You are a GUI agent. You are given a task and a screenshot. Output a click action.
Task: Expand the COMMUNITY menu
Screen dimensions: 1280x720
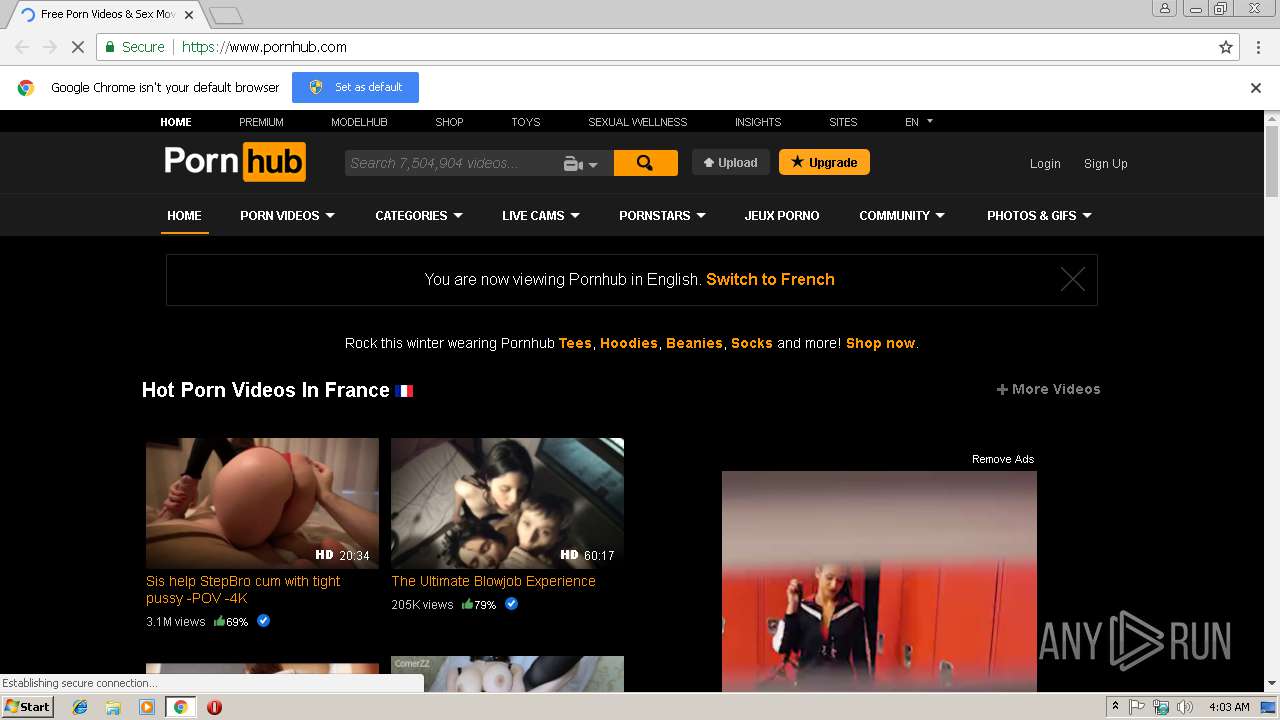901,215
